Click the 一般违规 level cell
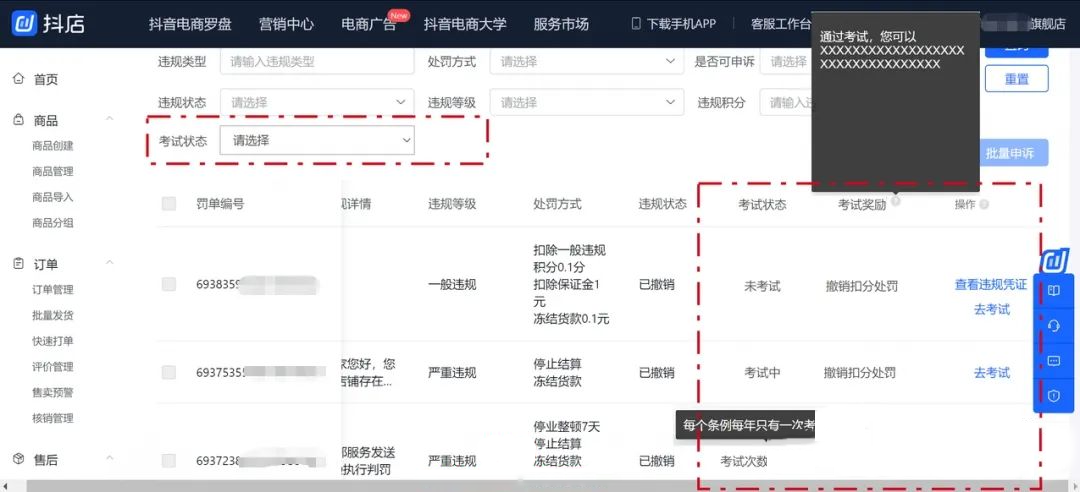The image size is (1080, 492). 452,285
